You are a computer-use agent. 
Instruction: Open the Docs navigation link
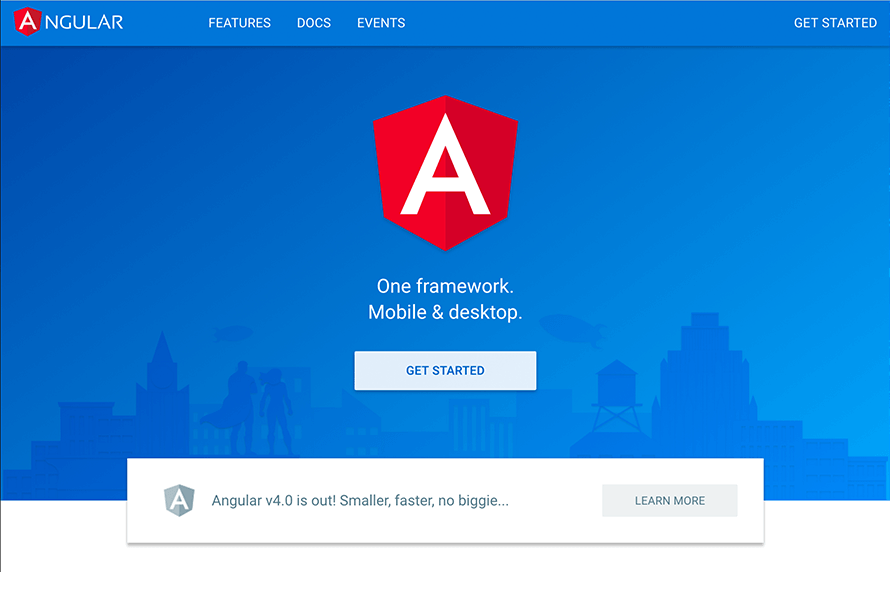314,23
